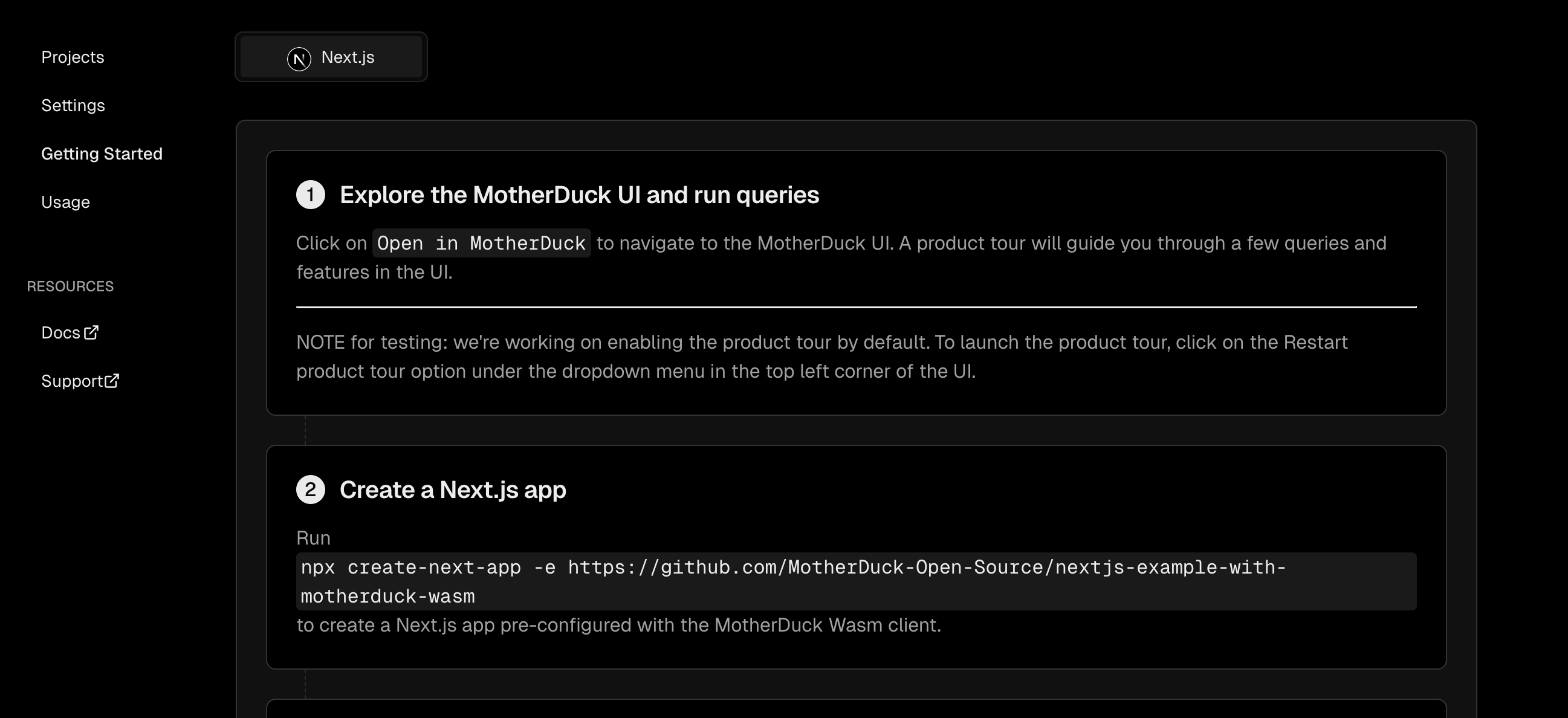Click the 'Open in MotherDuck' inline code
The width and height of the screenshot is (1568, 718).
pos(482,243)
